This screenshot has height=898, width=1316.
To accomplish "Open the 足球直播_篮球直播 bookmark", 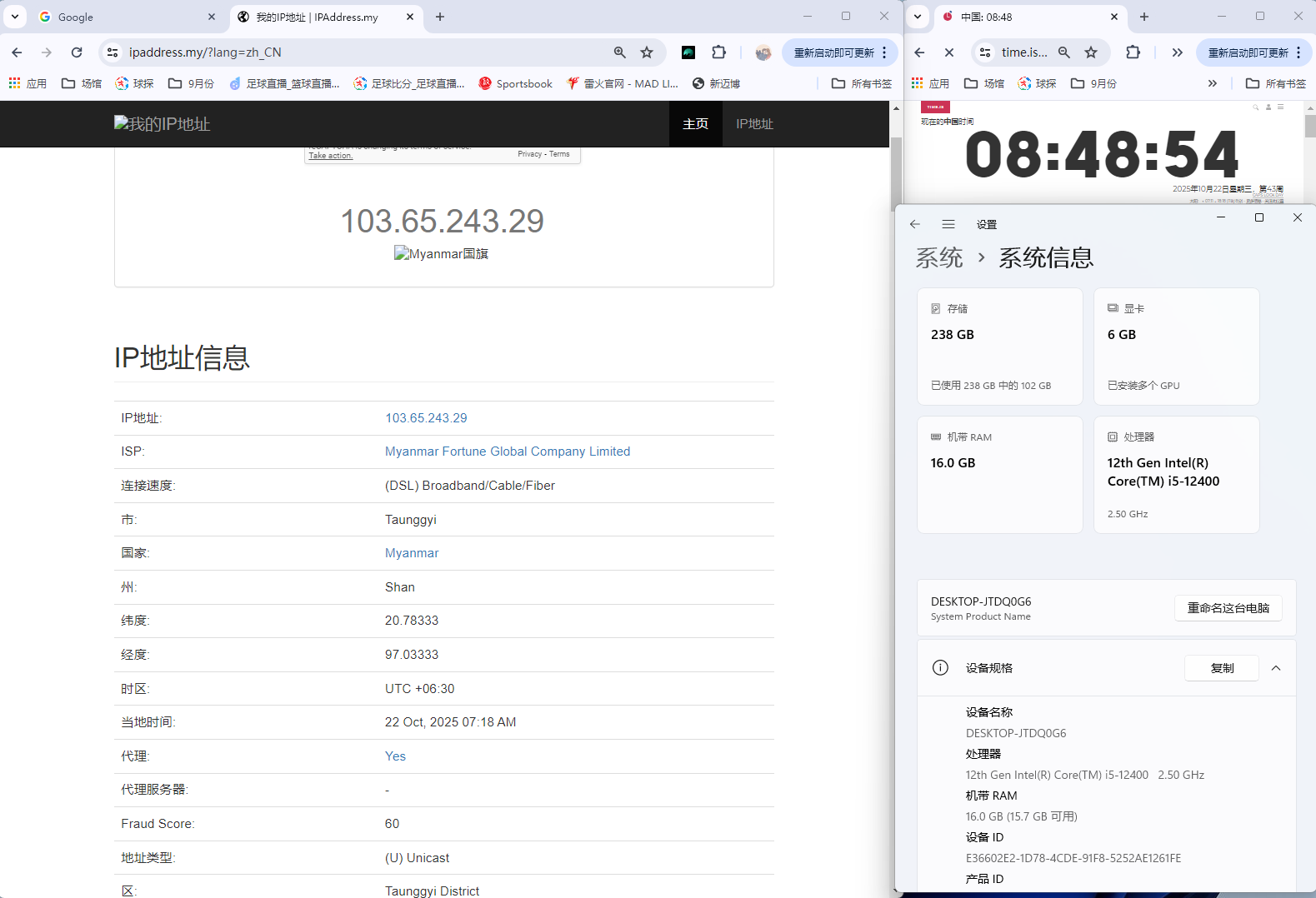I will pos(284,83).
